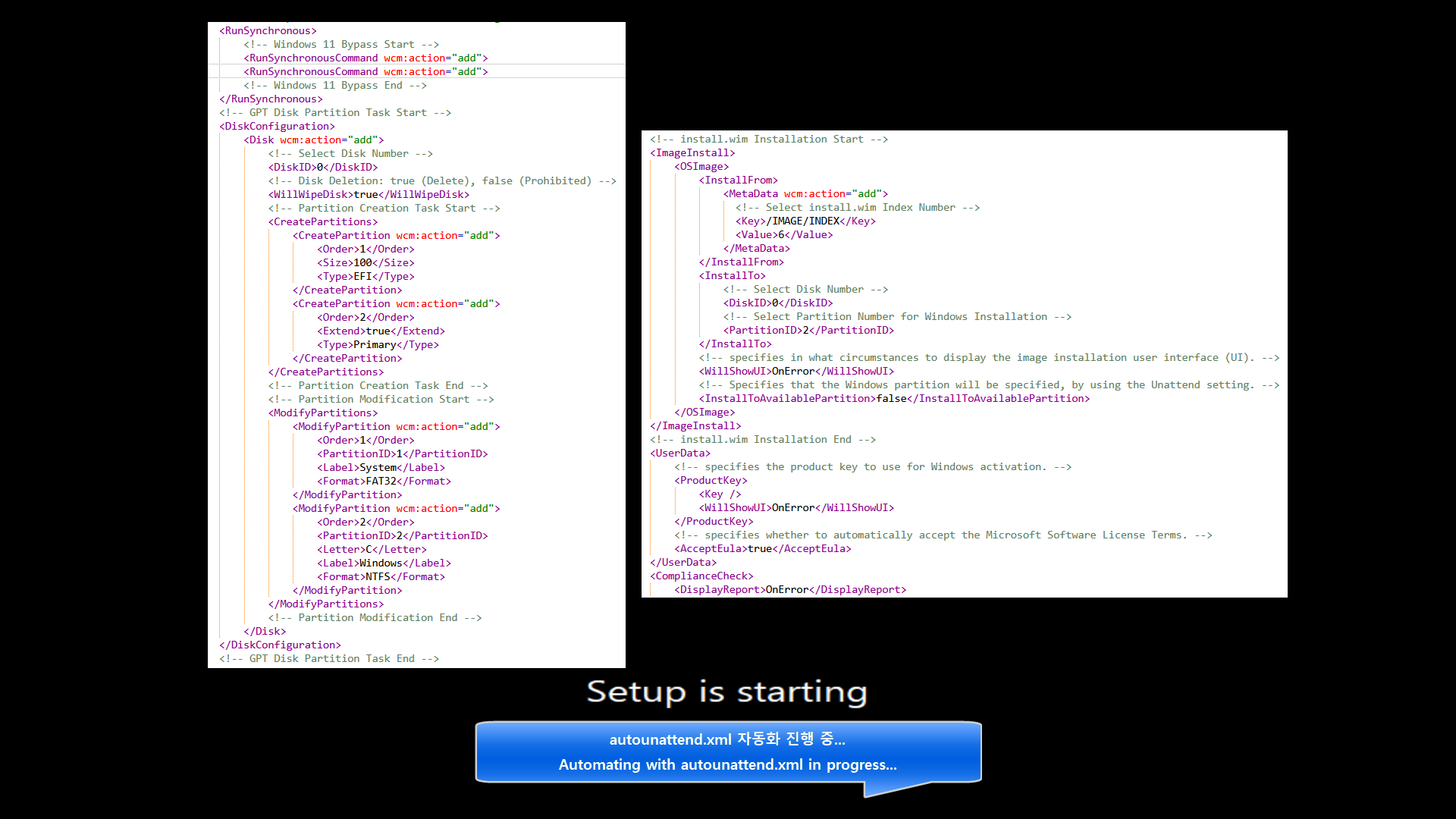
Task: Click the AcceptEula true XML line
Action: coord(763,549)
